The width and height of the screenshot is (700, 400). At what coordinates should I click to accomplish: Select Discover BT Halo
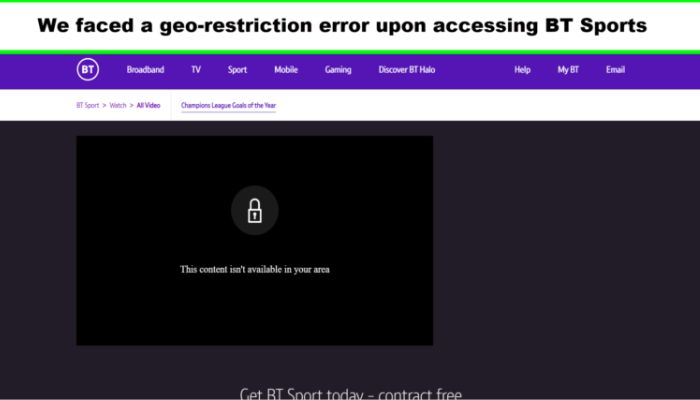coord(407,70)
